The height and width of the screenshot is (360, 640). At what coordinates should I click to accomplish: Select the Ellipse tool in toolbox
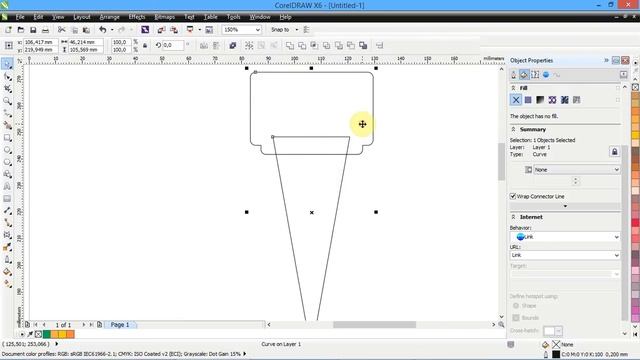7,150
